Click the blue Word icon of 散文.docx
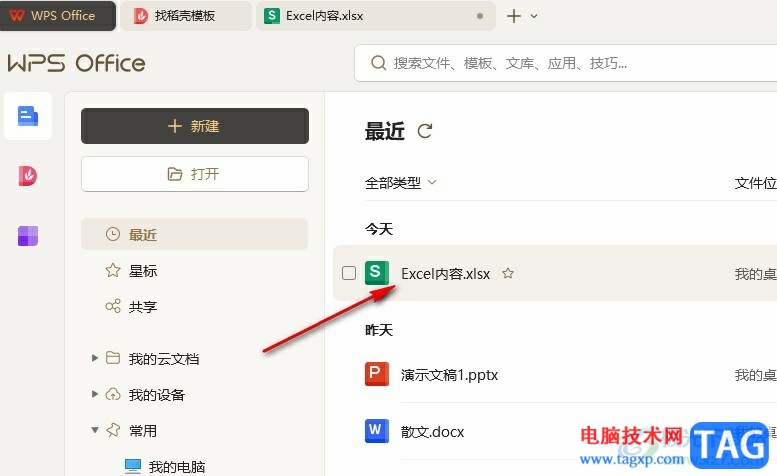Viewport: 777px width, 476px height. click(x=377, y=431)
